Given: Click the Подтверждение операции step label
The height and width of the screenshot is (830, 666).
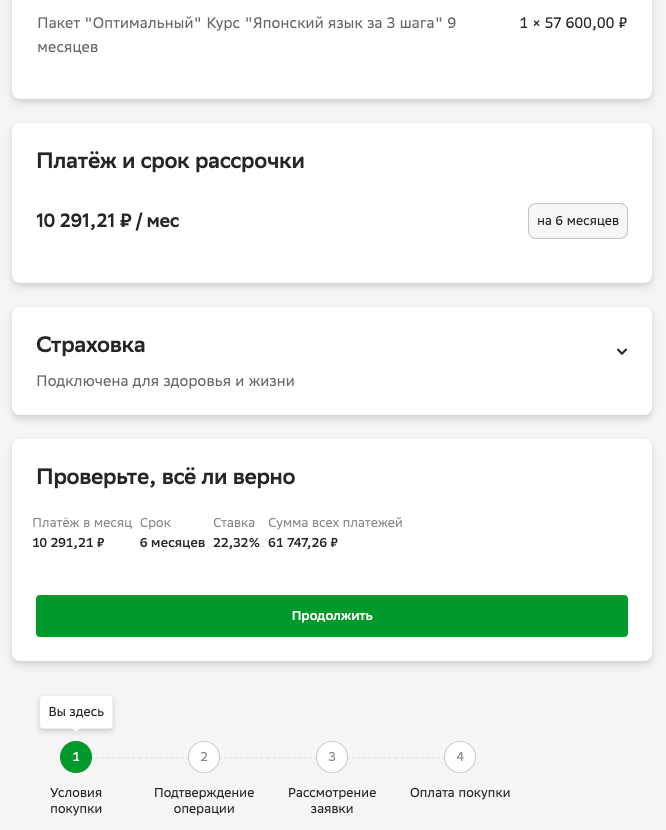Looking at the screenshot, I should pos(204,800).
